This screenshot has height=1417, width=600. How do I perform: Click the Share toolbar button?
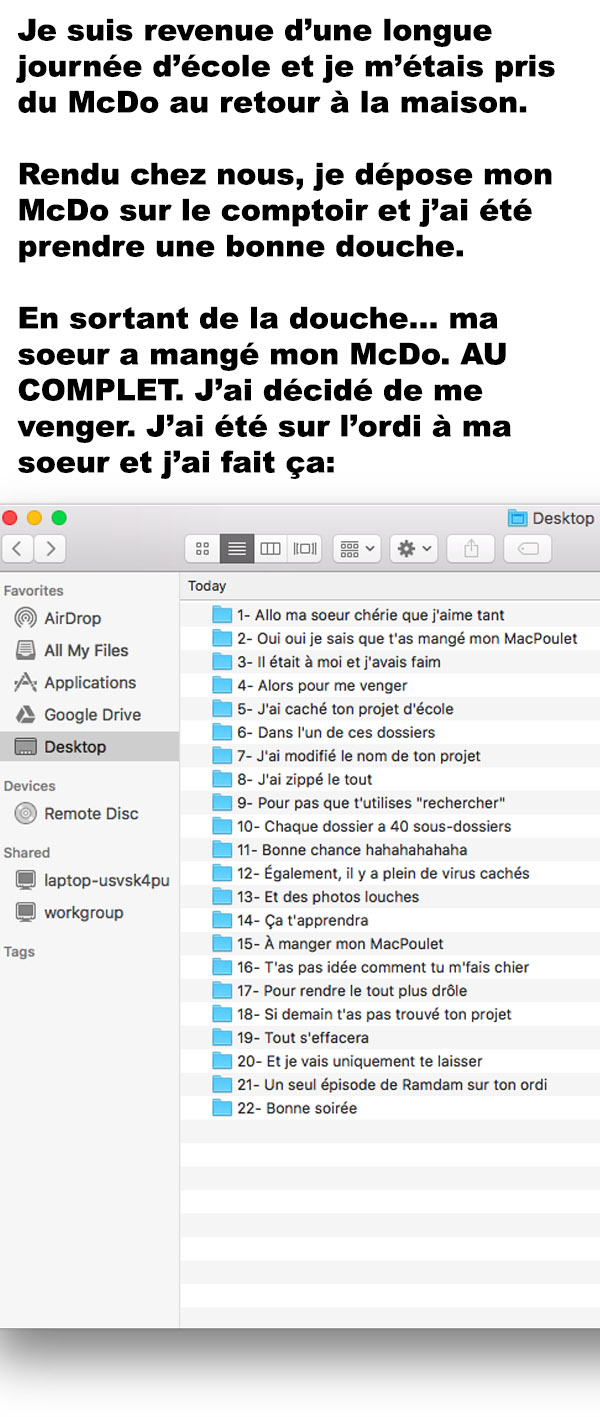click(471, 548)
